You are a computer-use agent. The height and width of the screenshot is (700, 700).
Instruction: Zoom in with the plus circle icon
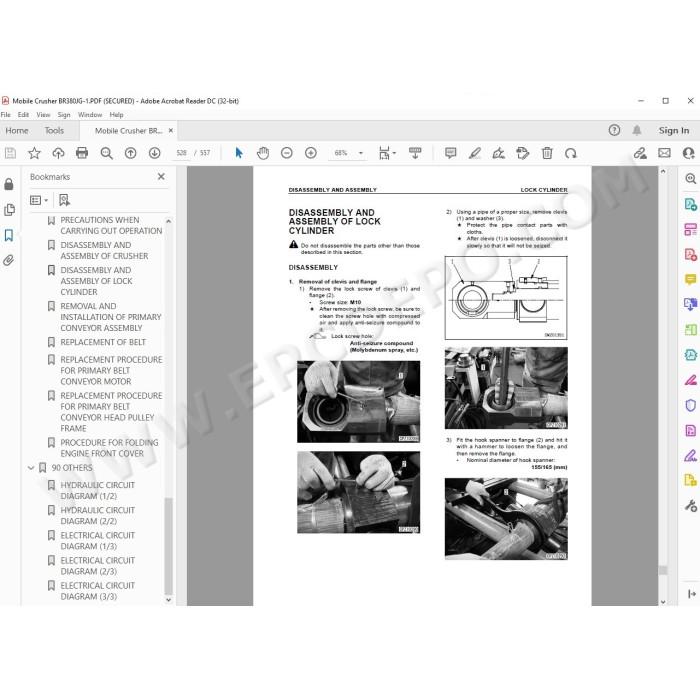click(x=311, y=153)
